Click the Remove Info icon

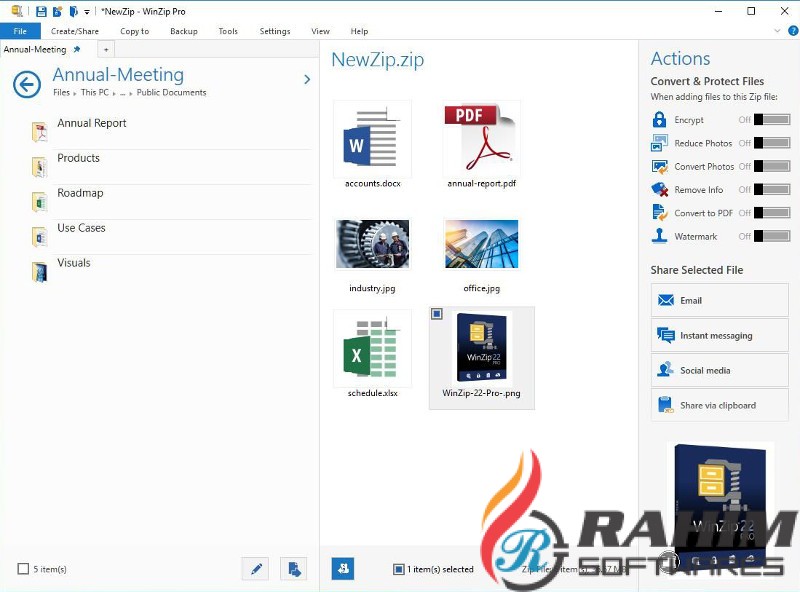point(659,189)
